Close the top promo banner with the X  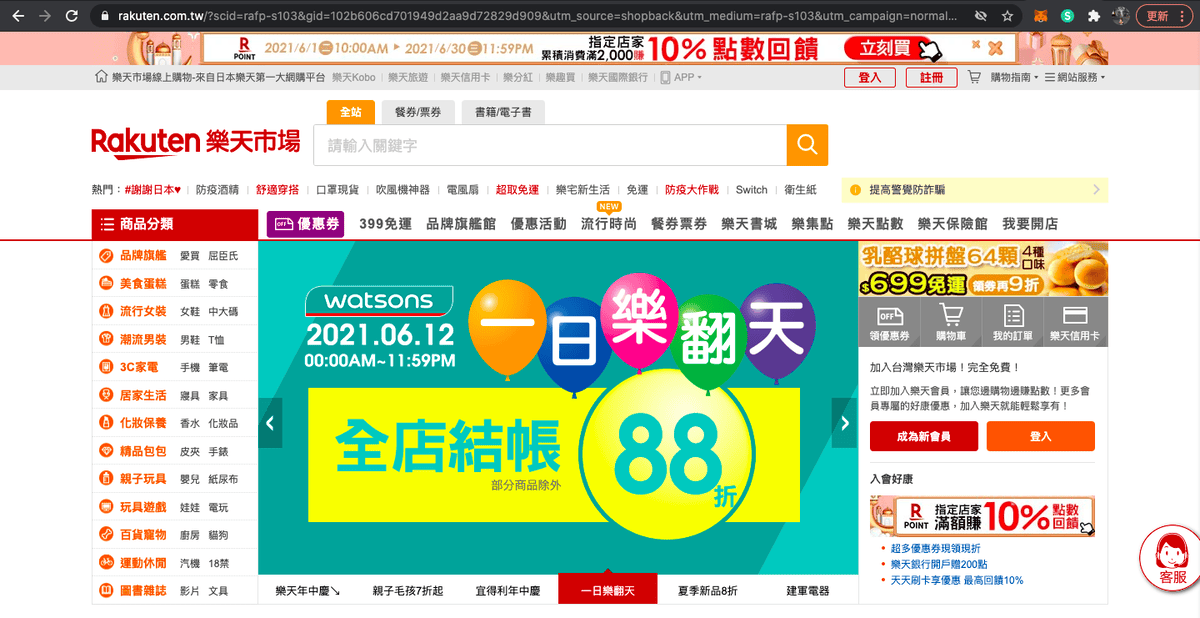[995, 48]
